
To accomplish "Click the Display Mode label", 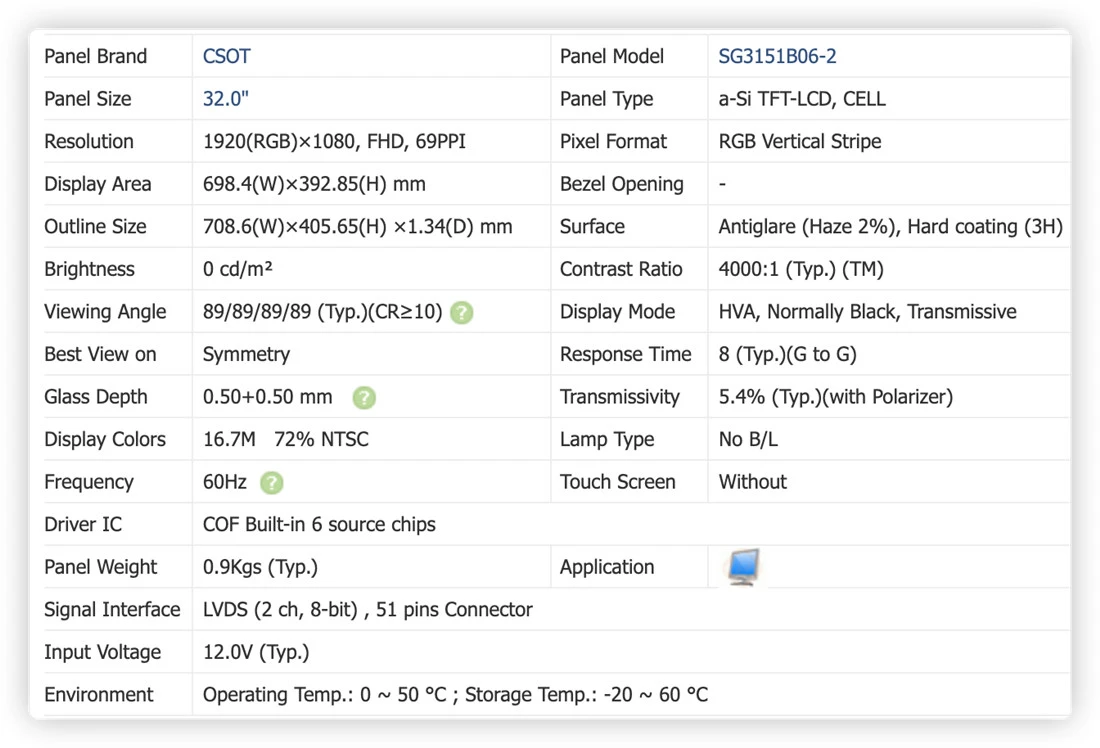I will click(x=617, y=312).
